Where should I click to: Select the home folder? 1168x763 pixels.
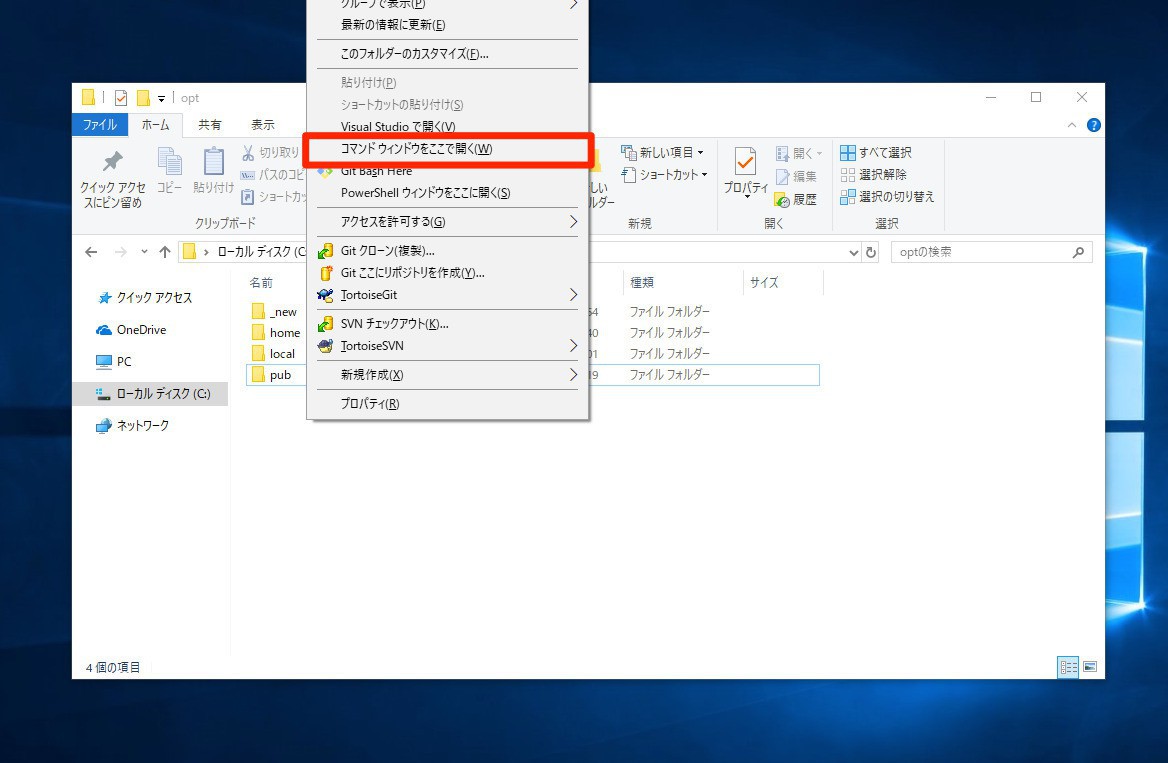(276, 333)
